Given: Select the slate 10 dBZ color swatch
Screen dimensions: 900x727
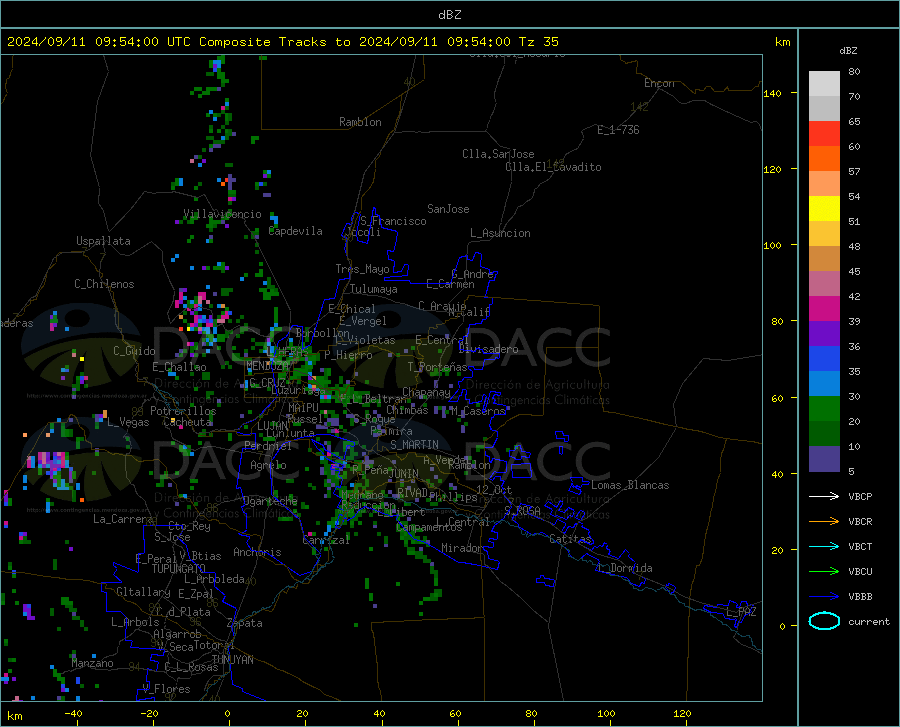Looking at the screenshot, I should tap(824, 458).
